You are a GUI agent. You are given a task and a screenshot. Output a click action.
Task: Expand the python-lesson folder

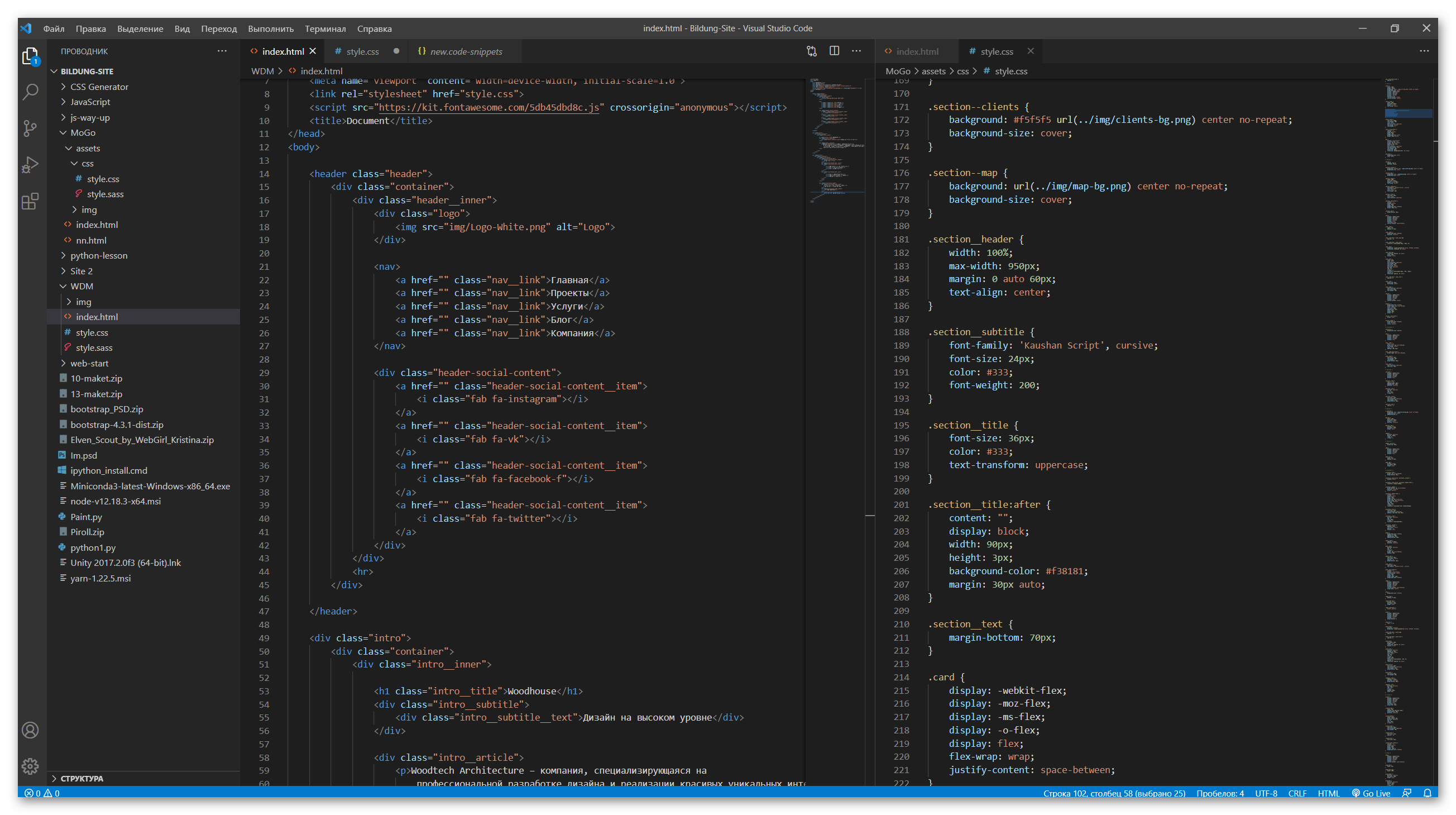[99, 256]
